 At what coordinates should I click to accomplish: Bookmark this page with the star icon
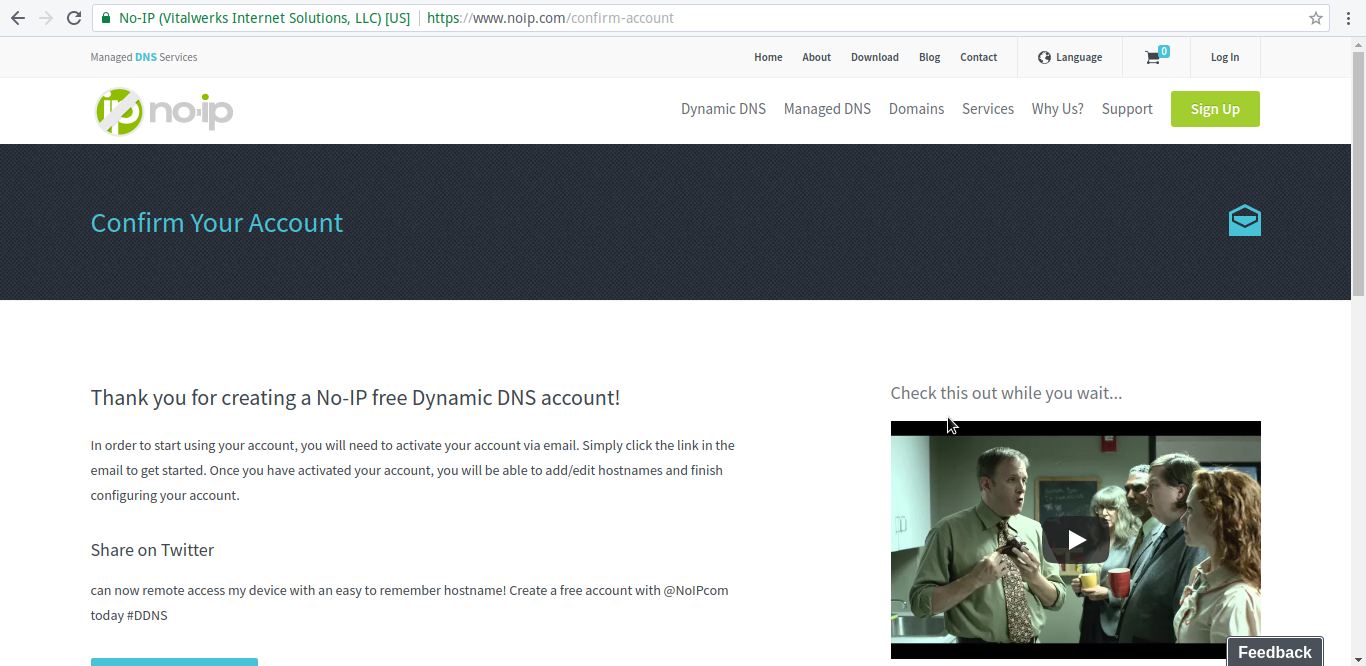(1316, 18)
